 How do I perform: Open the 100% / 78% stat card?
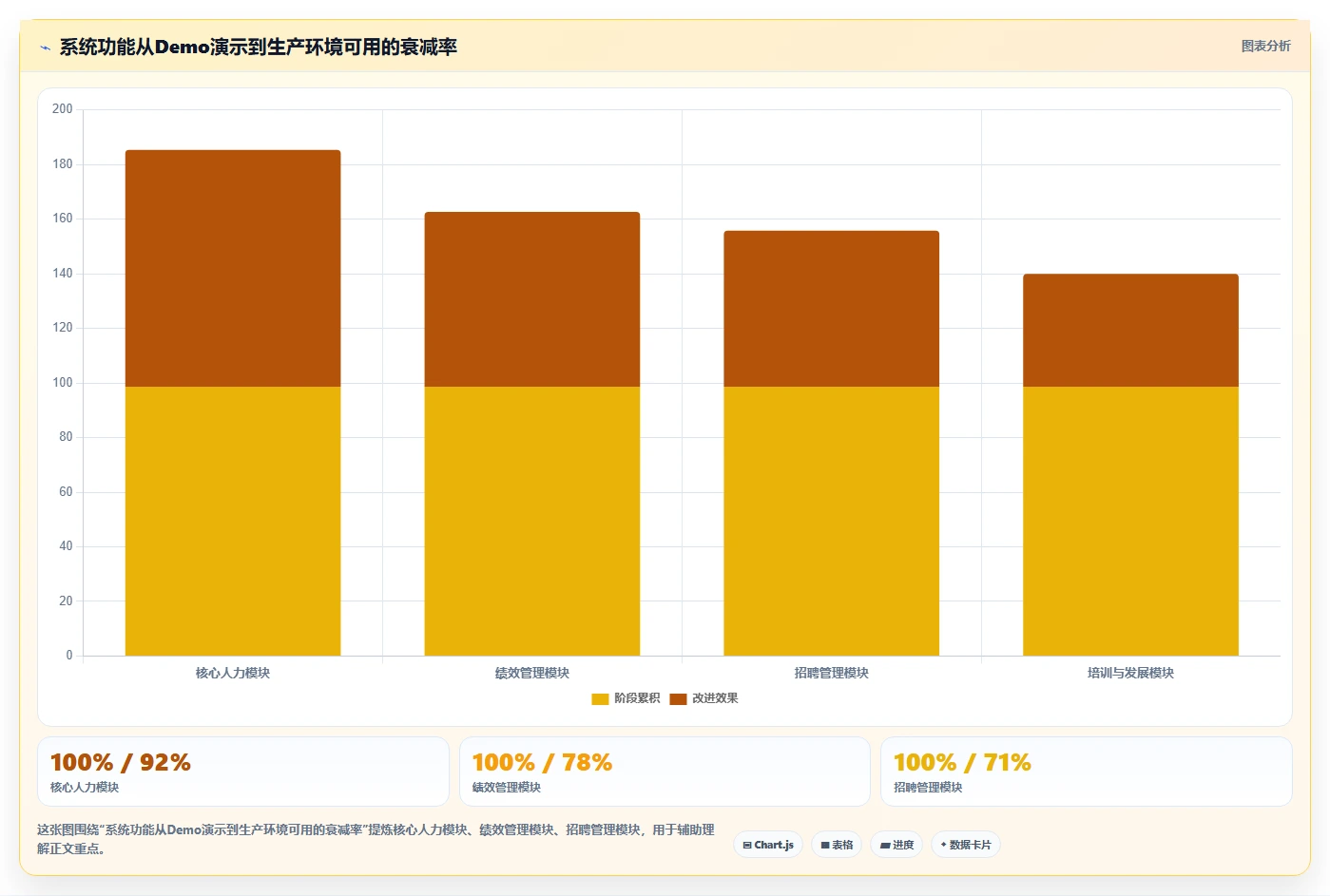(x=665, y=772)
